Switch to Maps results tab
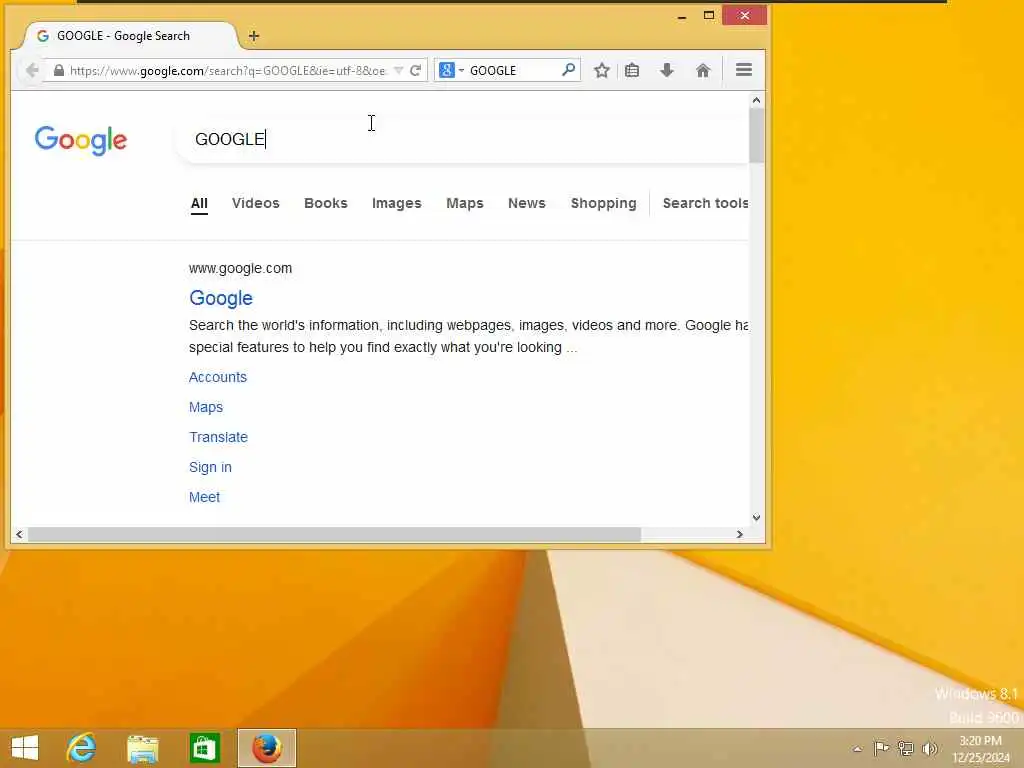 click(x=464, y=203)
